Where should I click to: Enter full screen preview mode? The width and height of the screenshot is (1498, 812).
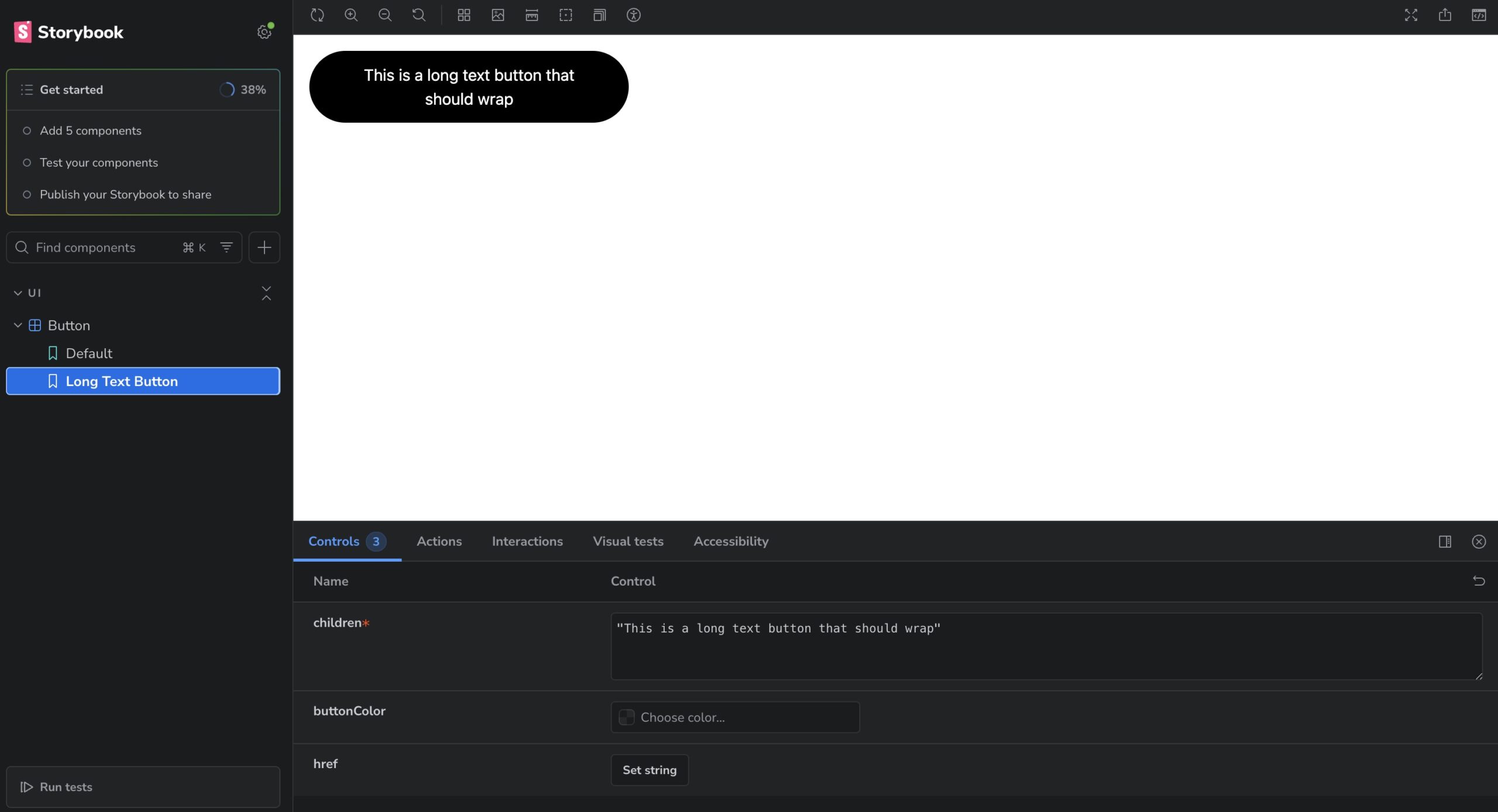(x=1411, y=15)
